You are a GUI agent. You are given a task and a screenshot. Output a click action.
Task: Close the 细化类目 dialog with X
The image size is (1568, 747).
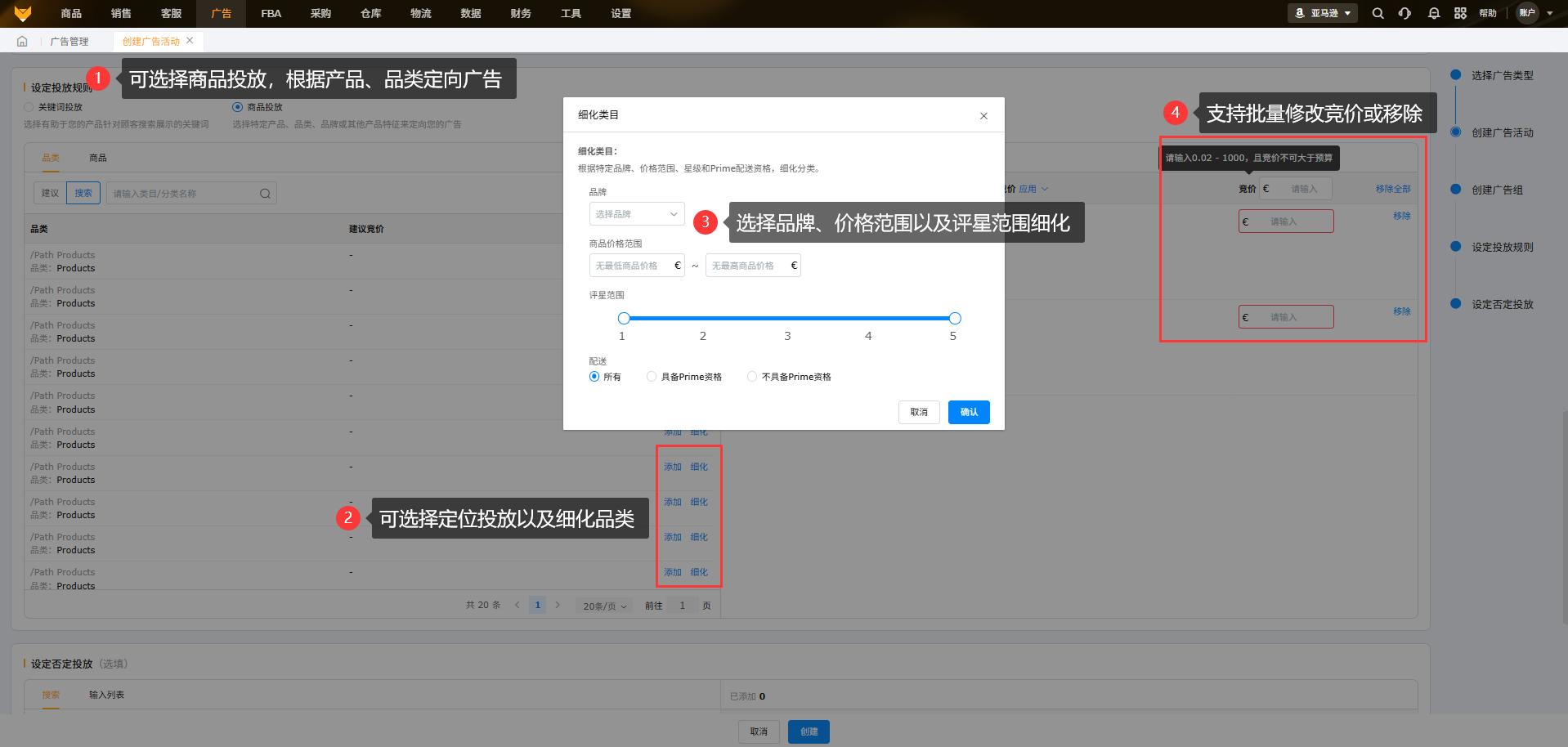(x=983, y=116)
